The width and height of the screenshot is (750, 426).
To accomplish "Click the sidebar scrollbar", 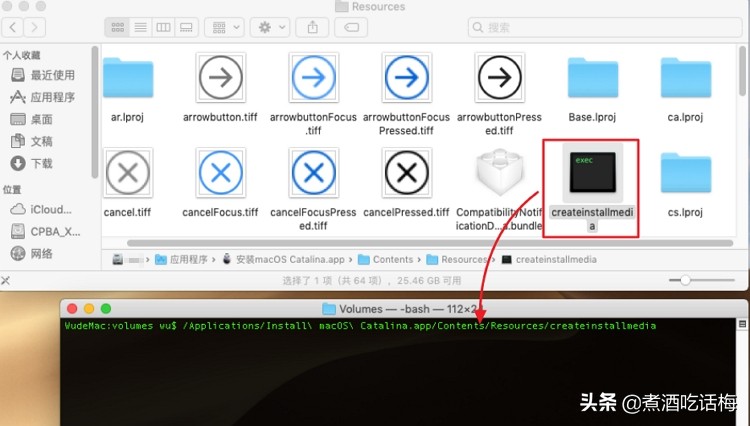I will [95, 112].
